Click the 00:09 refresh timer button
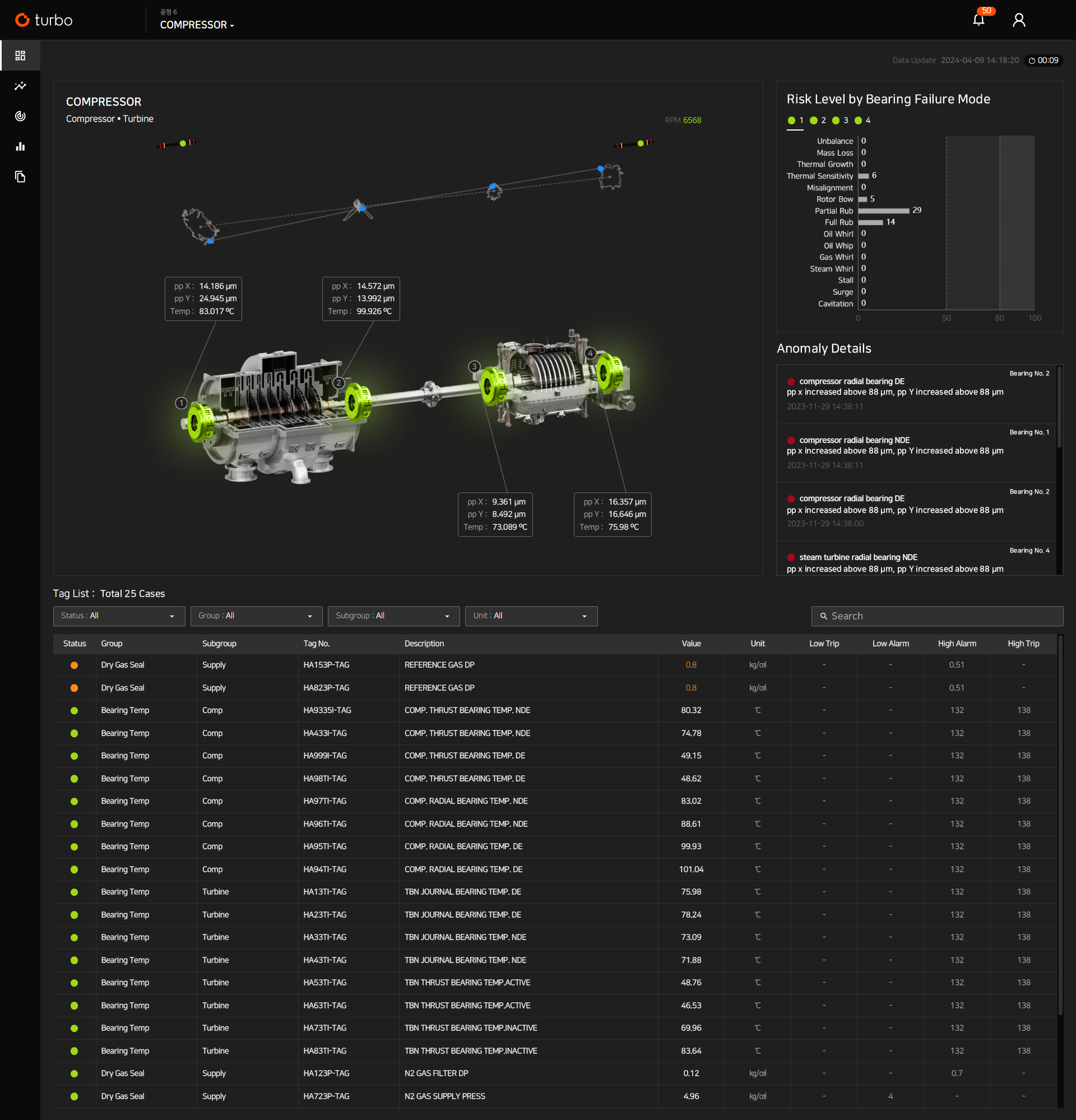The width and height of the screenshot is (1076, 1120). pos(1043,61)
